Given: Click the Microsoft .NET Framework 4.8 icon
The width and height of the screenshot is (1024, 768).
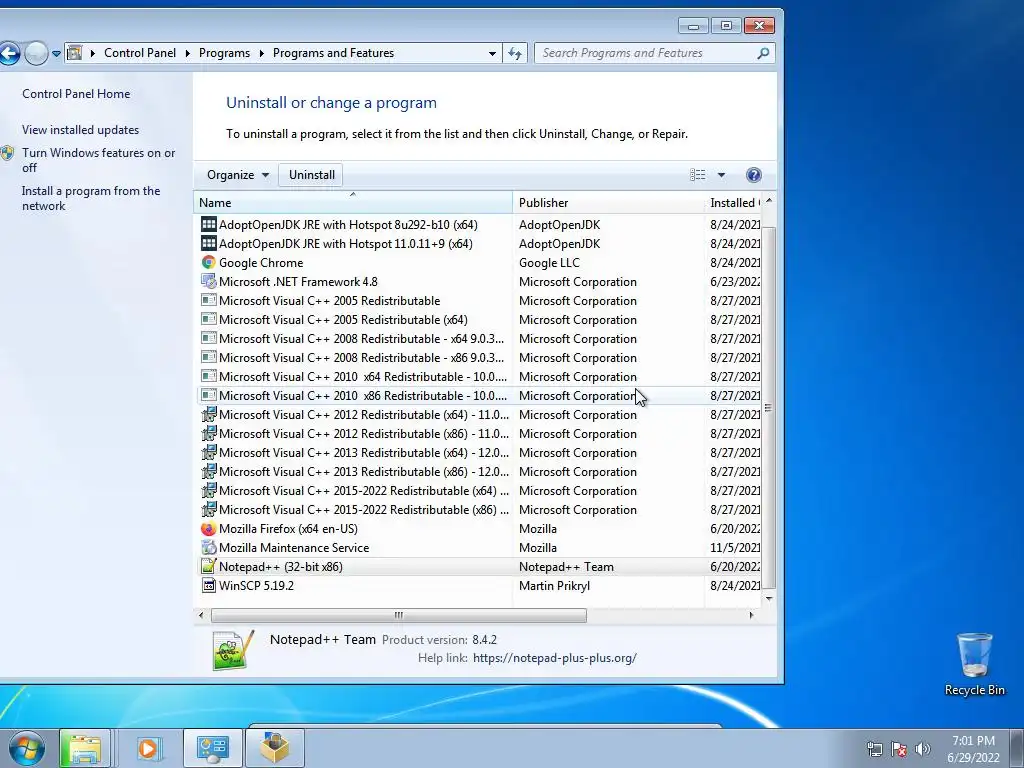Looking at the screenshot, I should [208, 281].
